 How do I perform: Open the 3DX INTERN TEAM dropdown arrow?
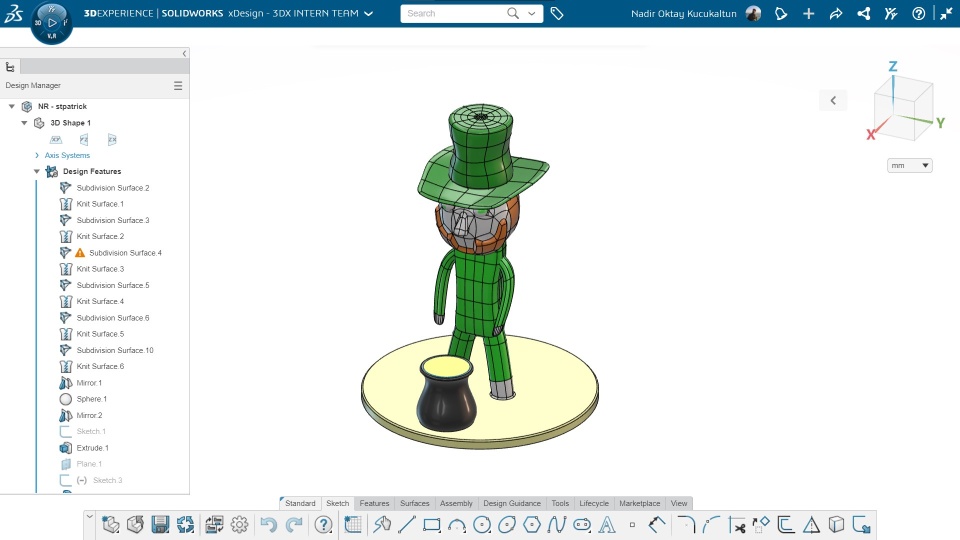[369, 13]
